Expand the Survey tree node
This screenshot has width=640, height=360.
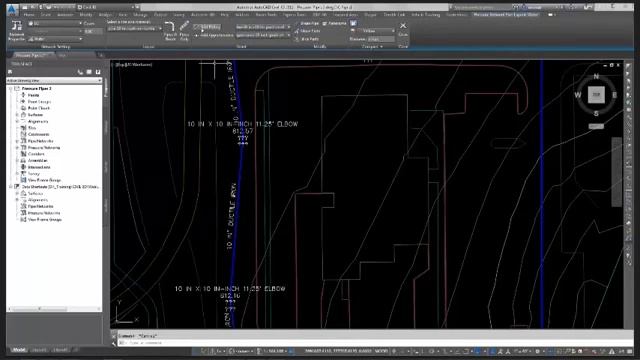pyautogui.click(x=18, y=173)
